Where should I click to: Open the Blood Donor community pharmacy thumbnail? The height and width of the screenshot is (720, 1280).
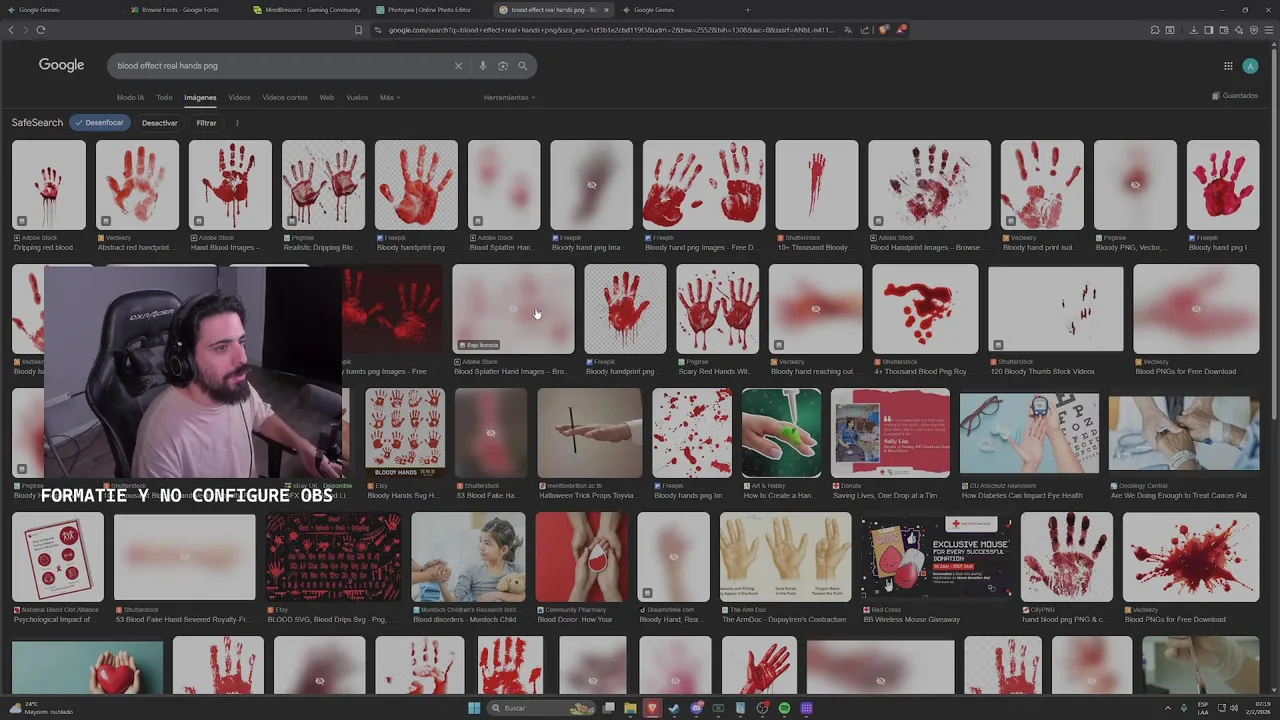coord(582,557)
